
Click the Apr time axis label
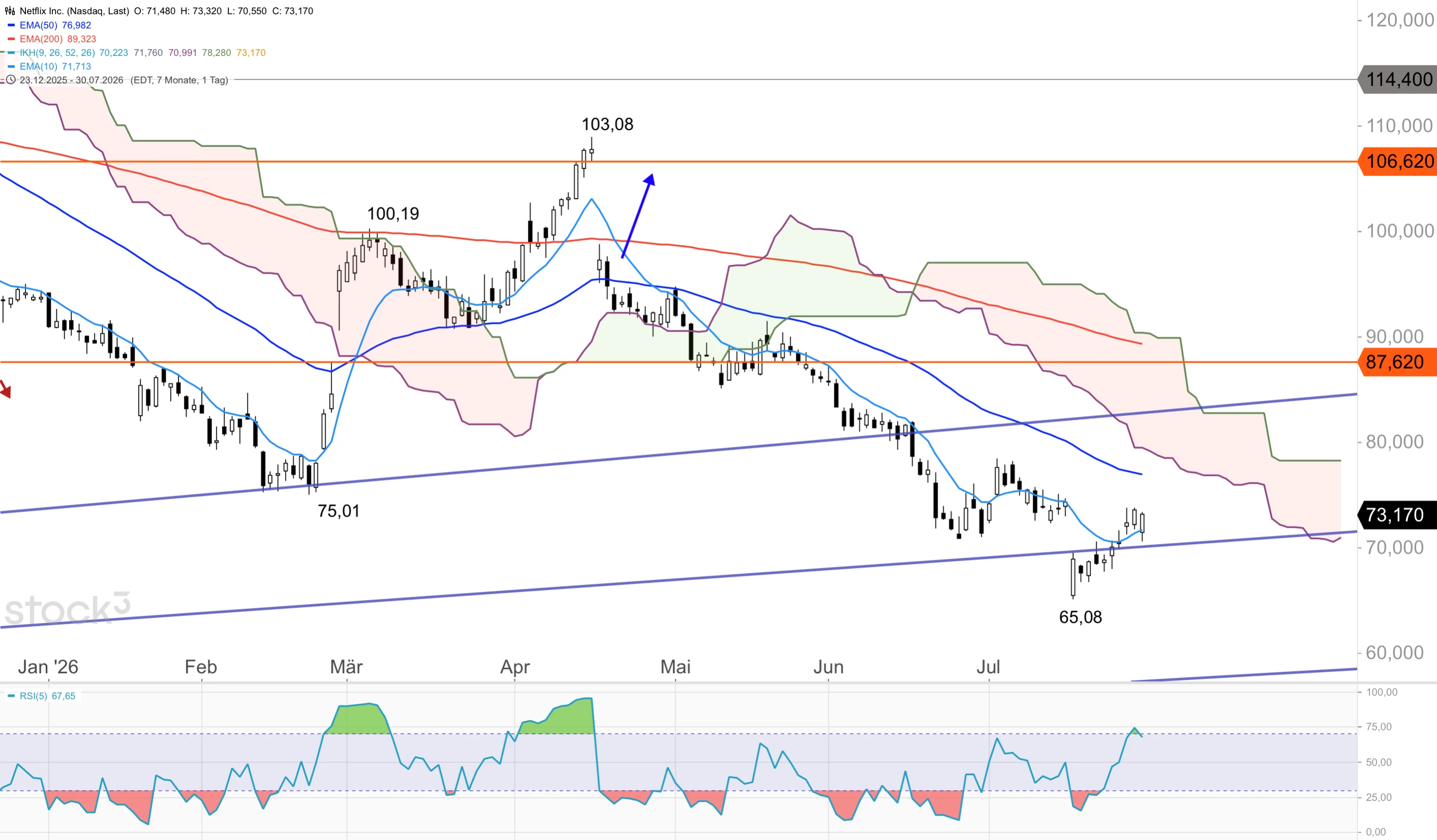tap(515, 667)
